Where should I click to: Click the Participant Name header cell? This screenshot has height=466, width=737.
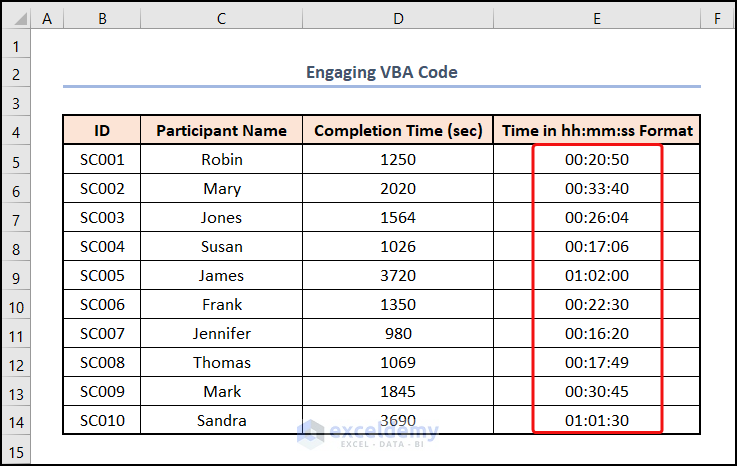[x=221, y=131]
